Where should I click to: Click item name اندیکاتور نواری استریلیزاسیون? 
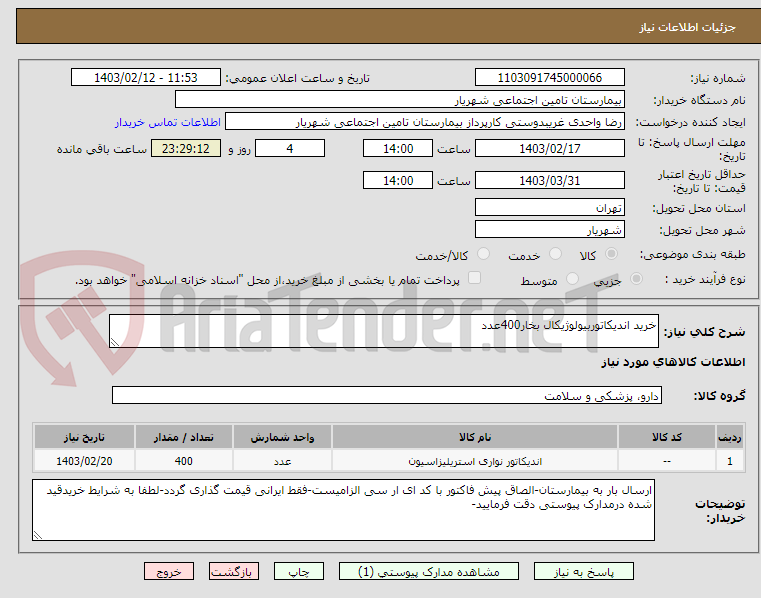[475, 461]
